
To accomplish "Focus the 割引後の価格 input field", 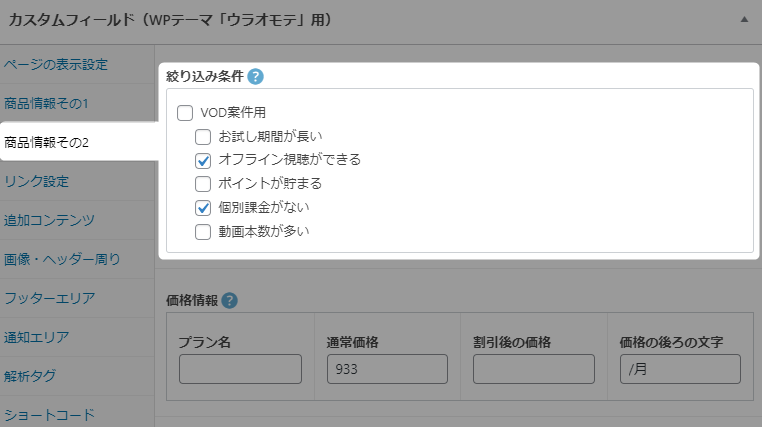I will click(534, 369).
